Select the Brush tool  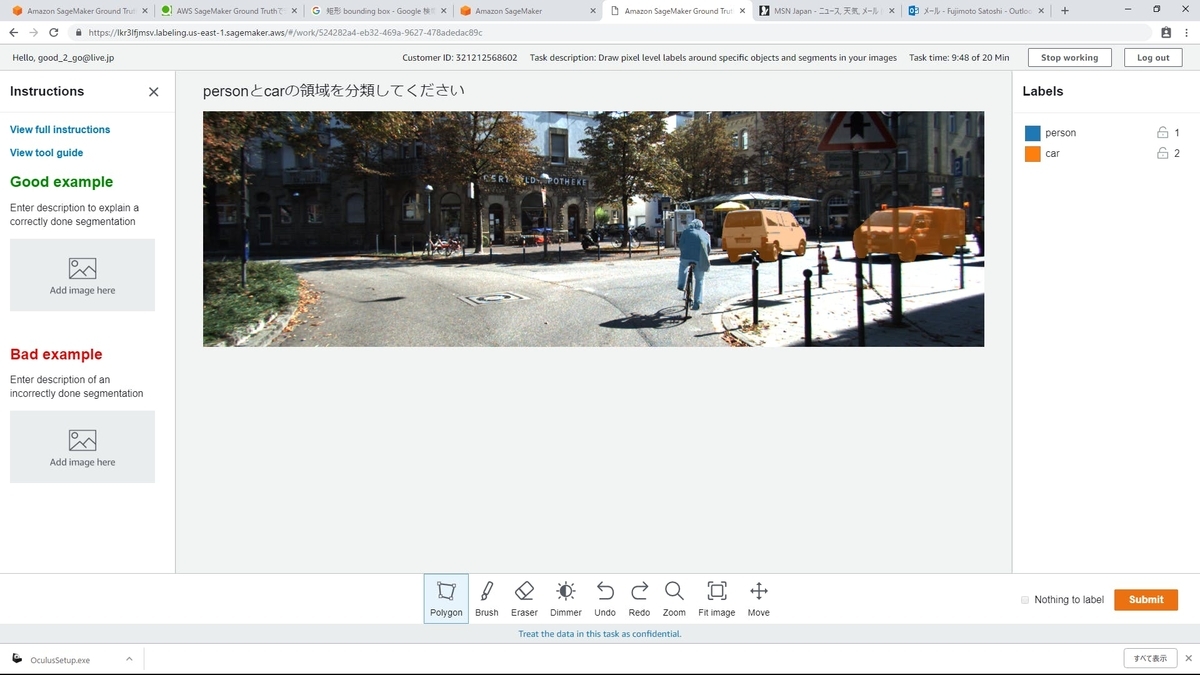487,599
